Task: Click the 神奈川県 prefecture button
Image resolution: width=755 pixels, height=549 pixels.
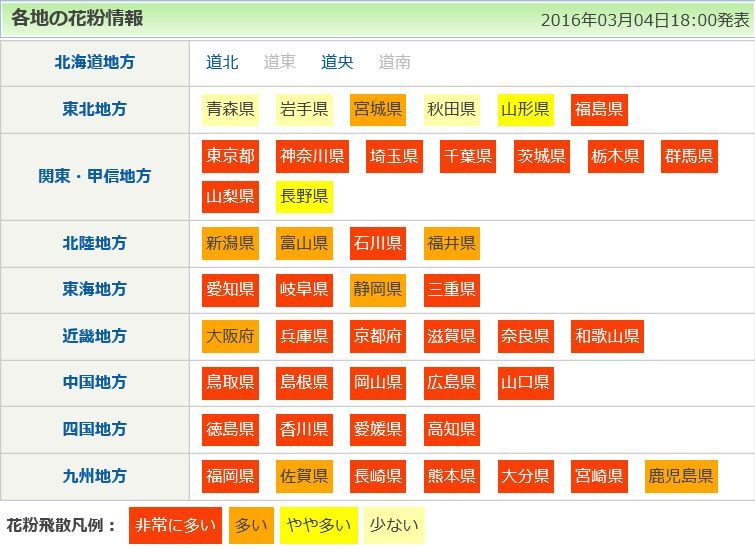Action: pos(313,156)
